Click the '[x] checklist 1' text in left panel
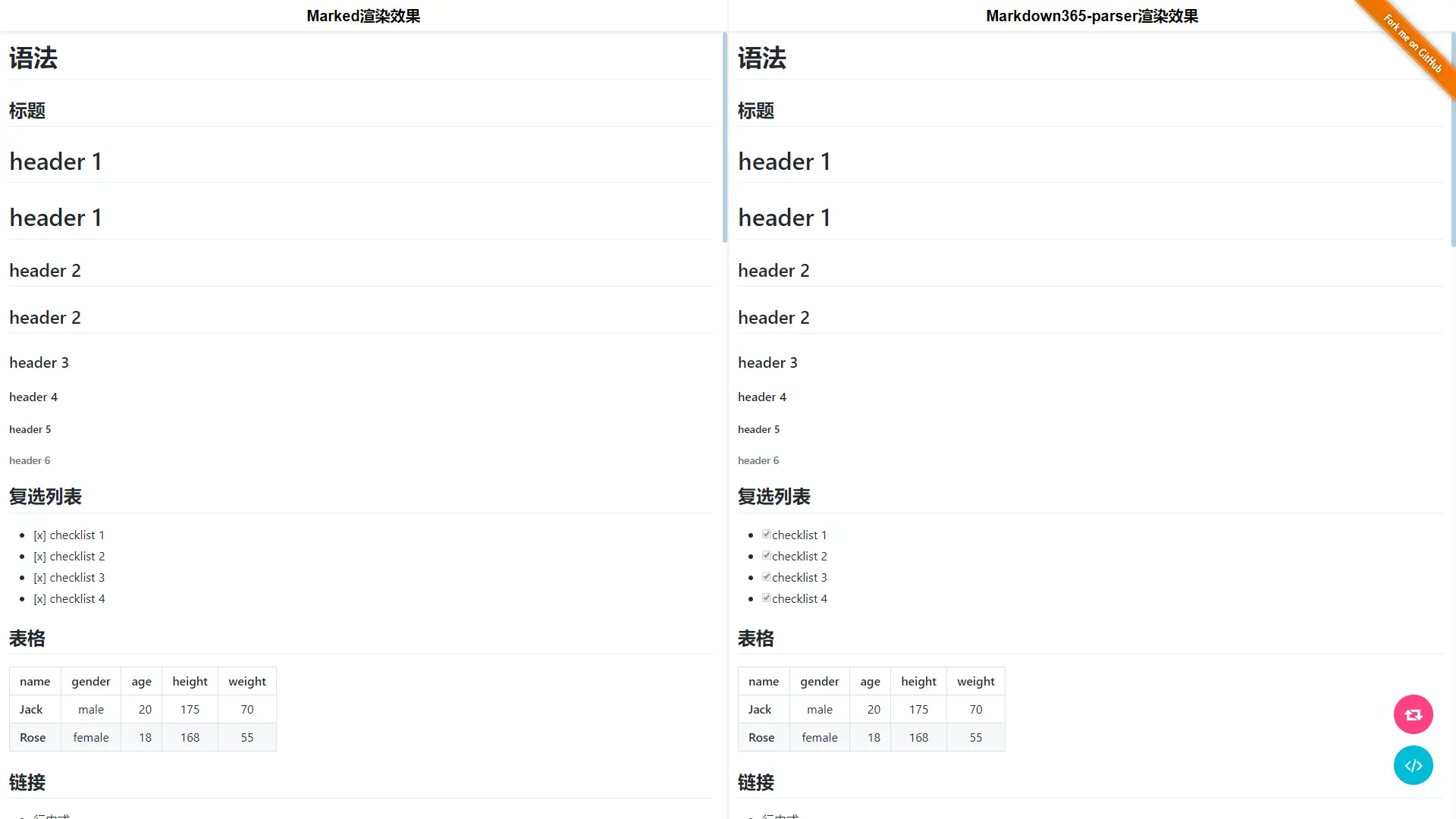The image size is (1456, 819). (x=69, y=535)
